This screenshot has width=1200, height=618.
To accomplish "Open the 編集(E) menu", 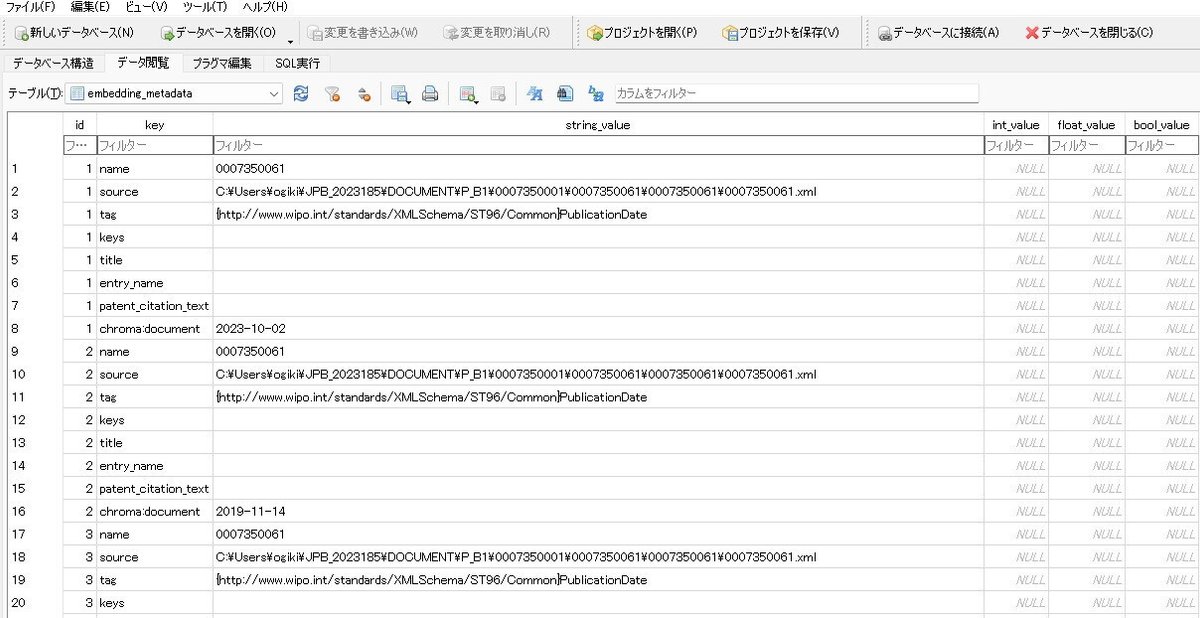I will 91,7.
